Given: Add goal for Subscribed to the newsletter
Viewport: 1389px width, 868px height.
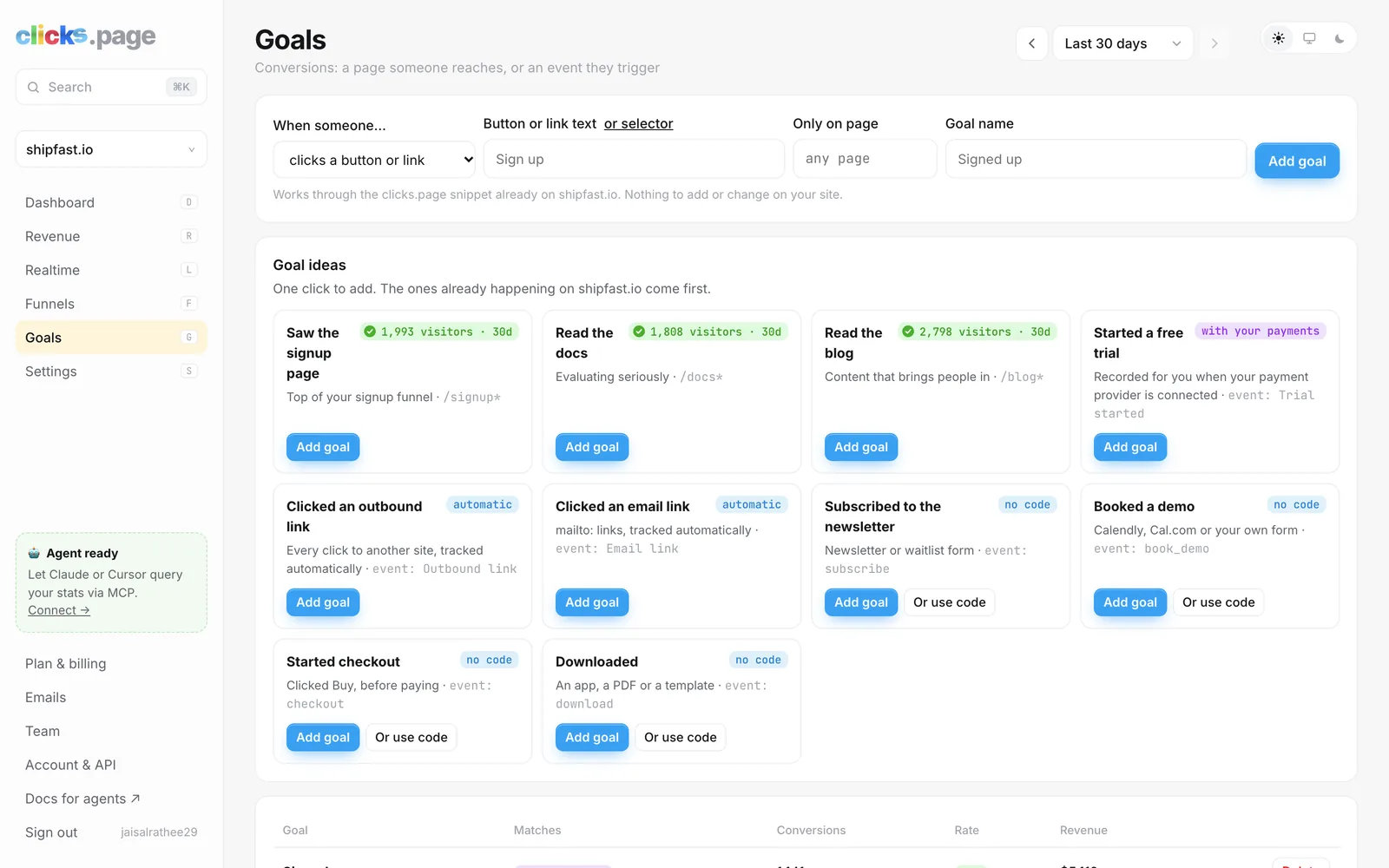Looking at the screenshot, I should click(861, 602).
